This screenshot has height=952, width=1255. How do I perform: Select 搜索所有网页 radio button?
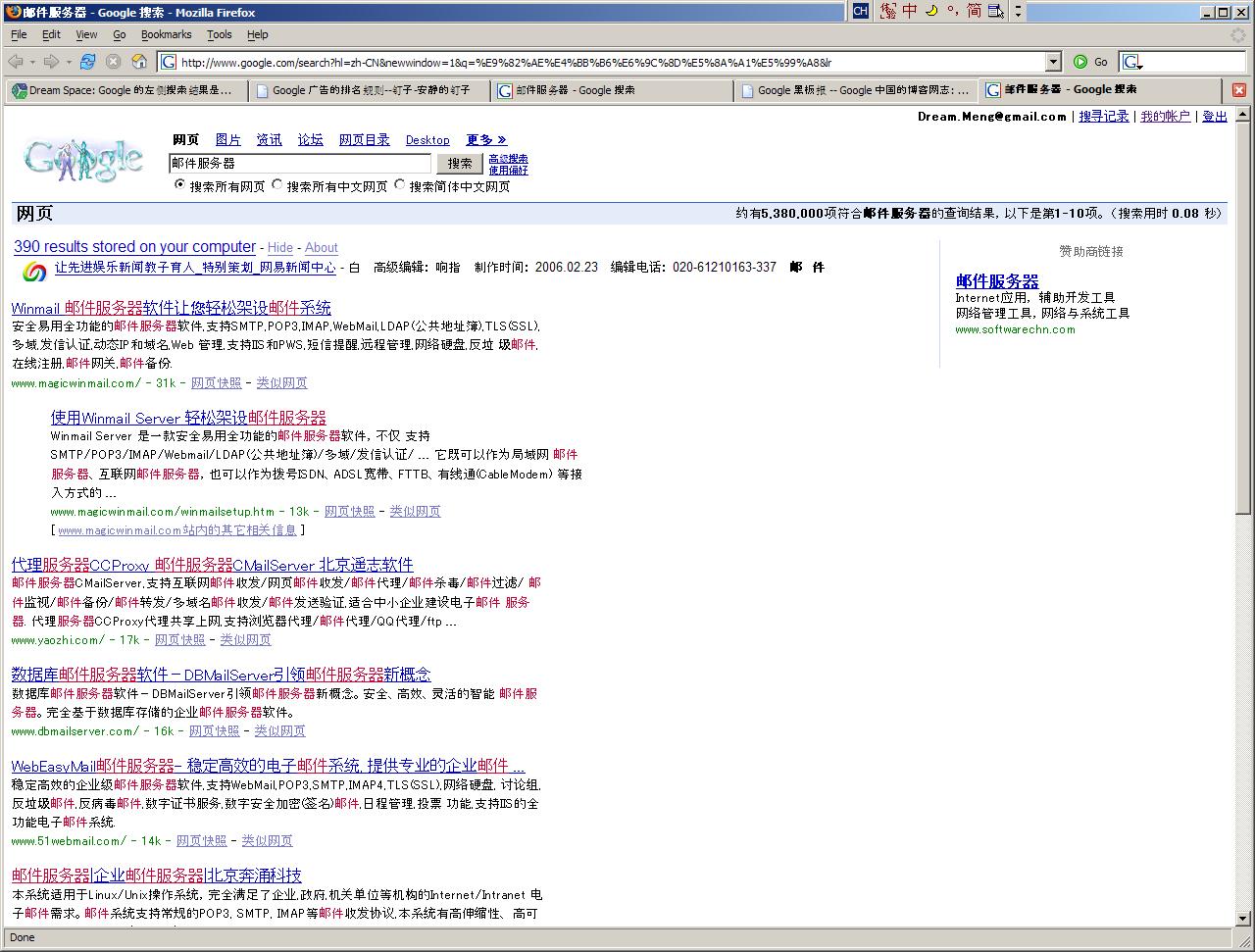click(179, 185)
